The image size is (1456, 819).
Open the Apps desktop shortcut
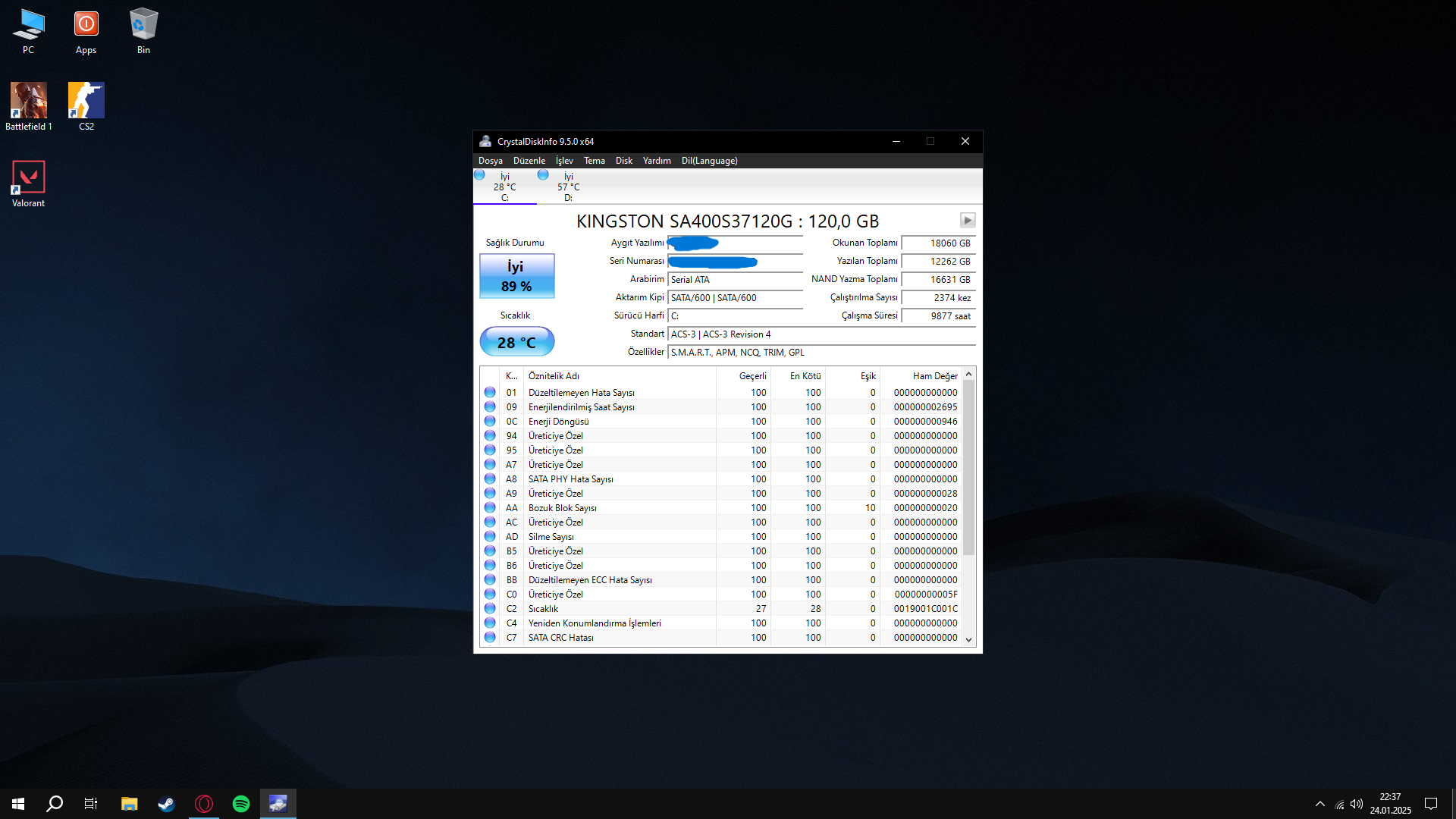[x=86, y=31]
